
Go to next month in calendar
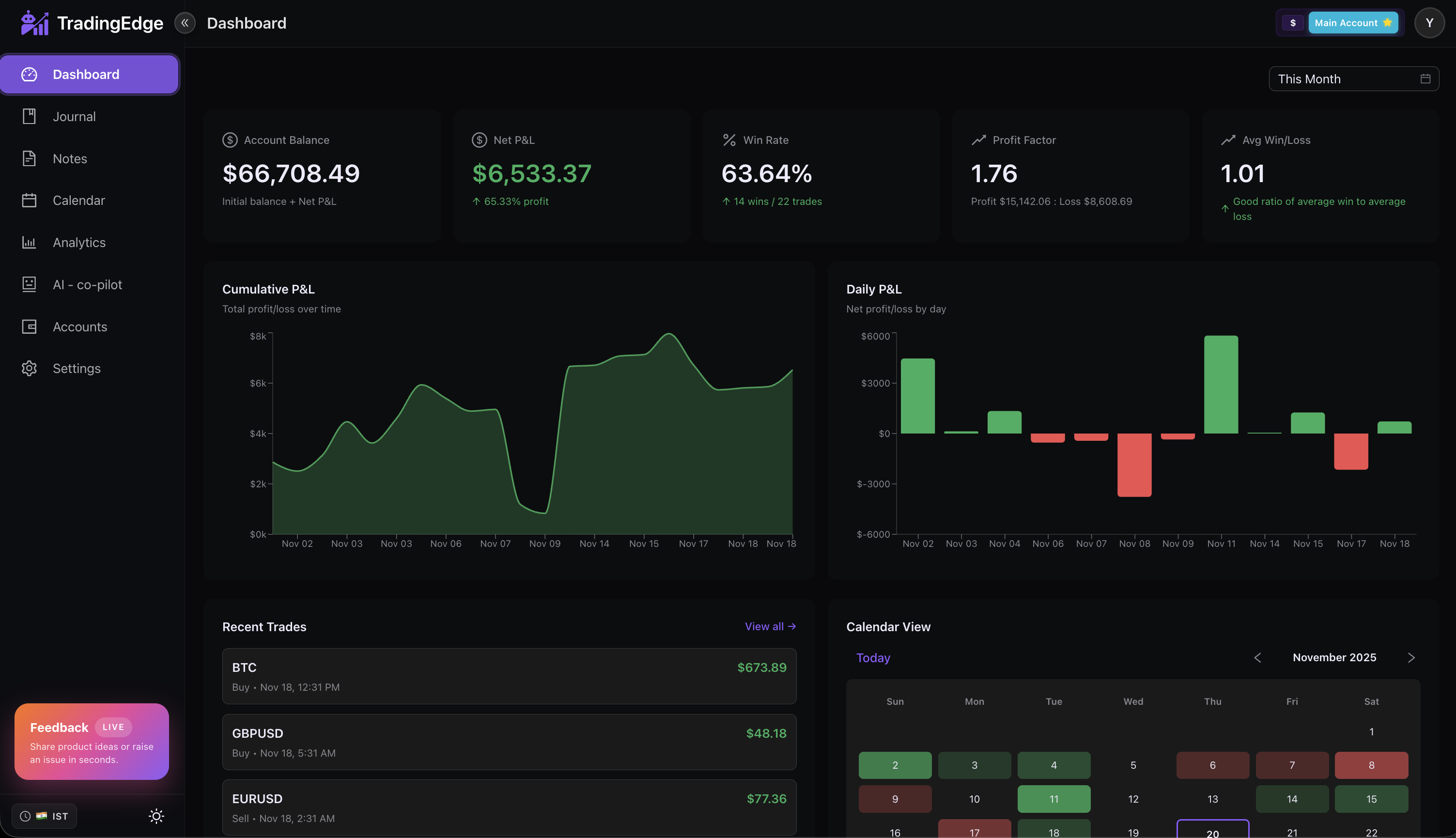(1411, 658)
